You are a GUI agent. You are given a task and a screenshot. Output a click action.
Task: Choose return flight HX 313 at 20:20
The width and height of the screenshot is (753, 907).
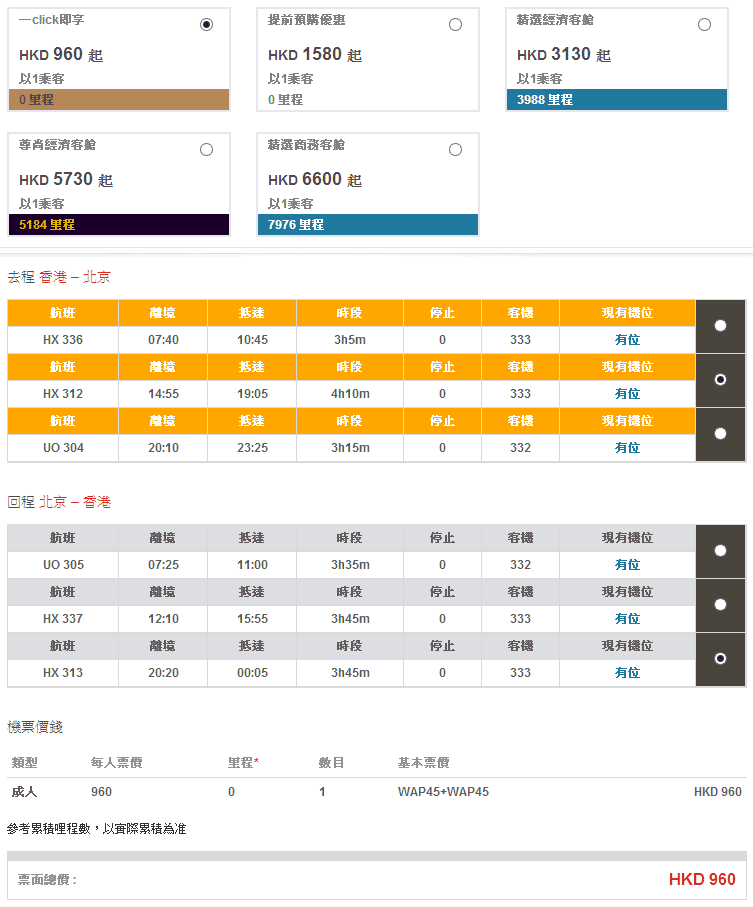(720, 659)
